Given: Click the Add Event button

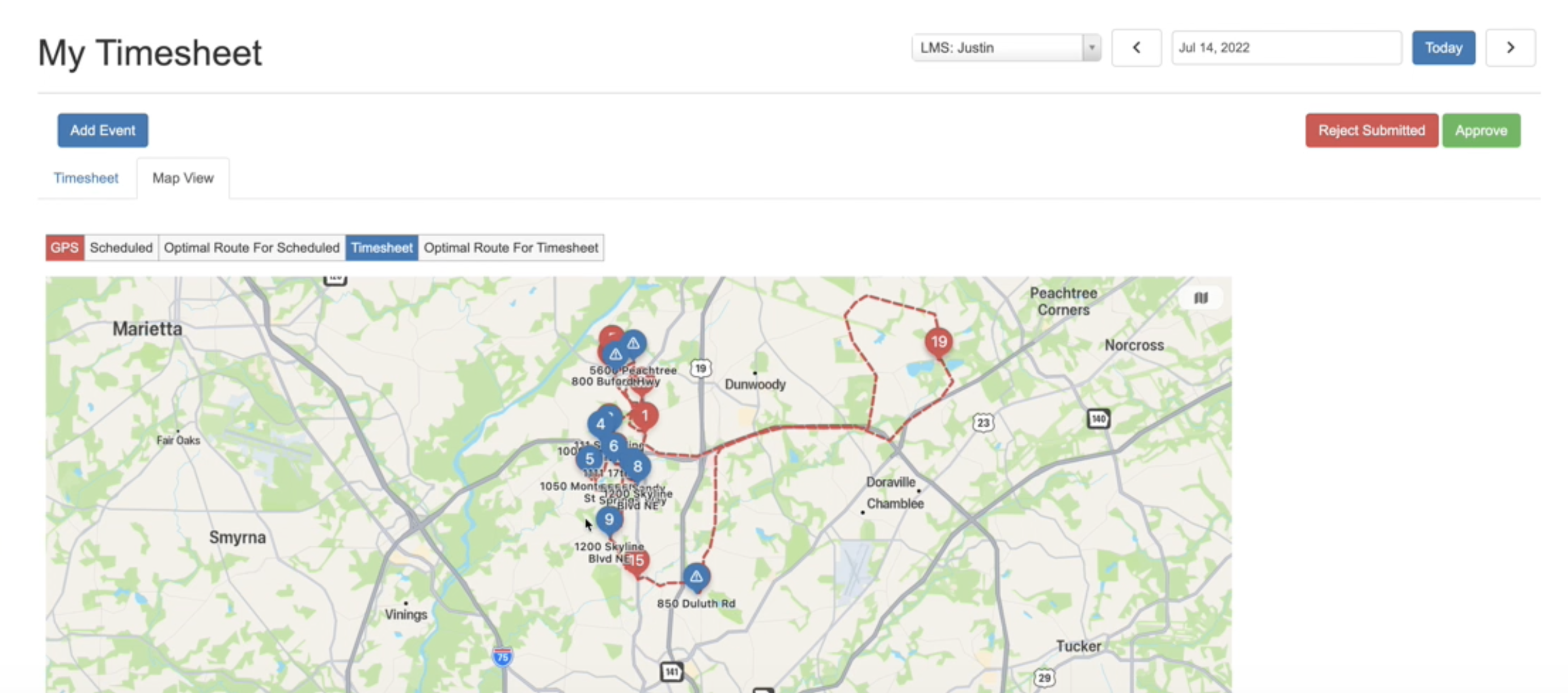Looking at the screenshot, I should click(102, 130).
